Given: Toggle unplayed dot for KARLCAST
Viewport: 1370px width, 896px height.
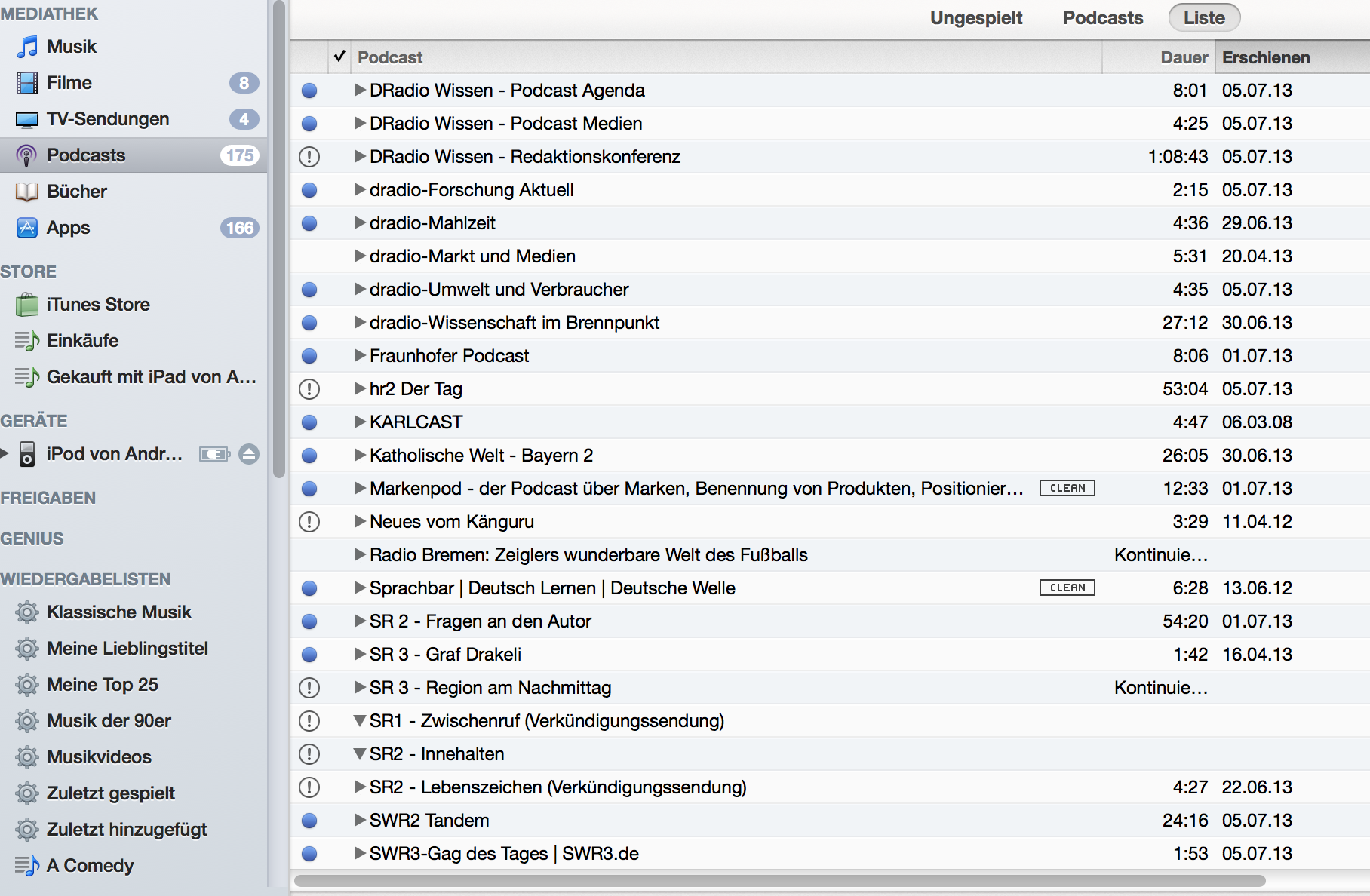Looking at the screenshot, I should (309, 422).
